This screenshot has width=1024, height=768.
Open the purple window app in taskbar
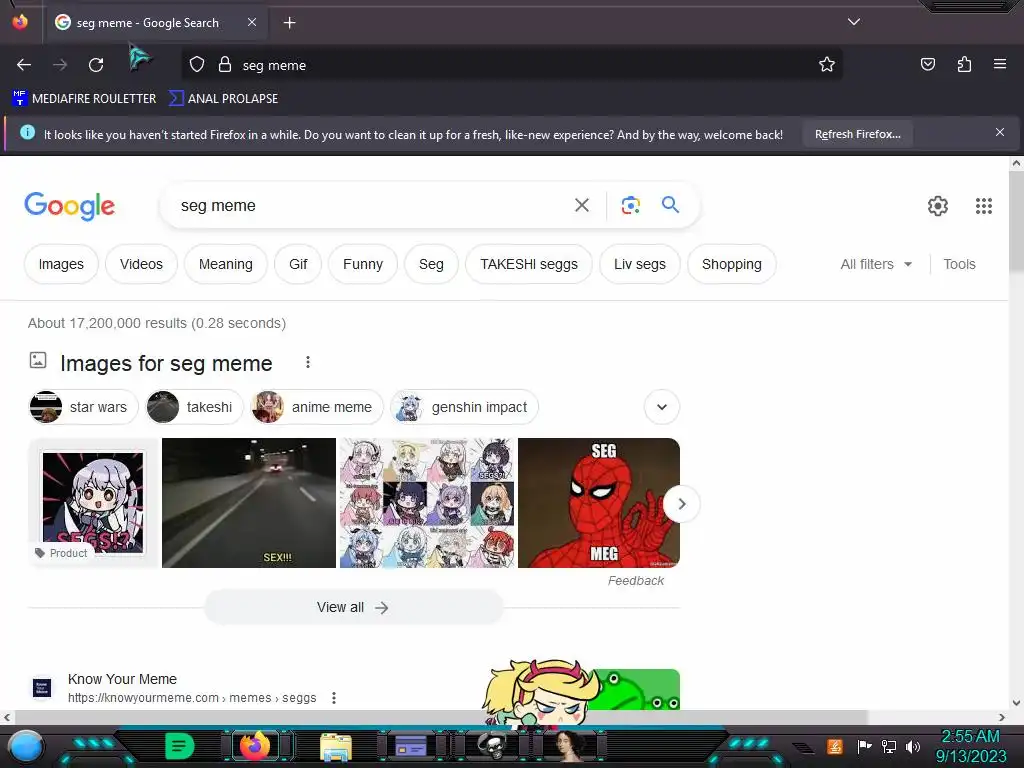coord(411,746)
